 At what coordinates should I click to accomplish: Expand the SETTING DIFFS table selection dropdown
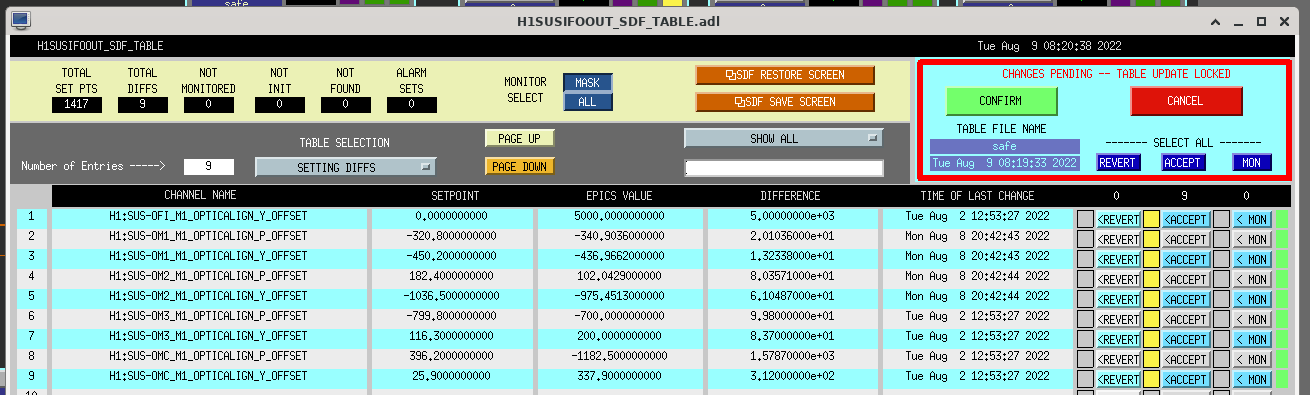(346, 168)
